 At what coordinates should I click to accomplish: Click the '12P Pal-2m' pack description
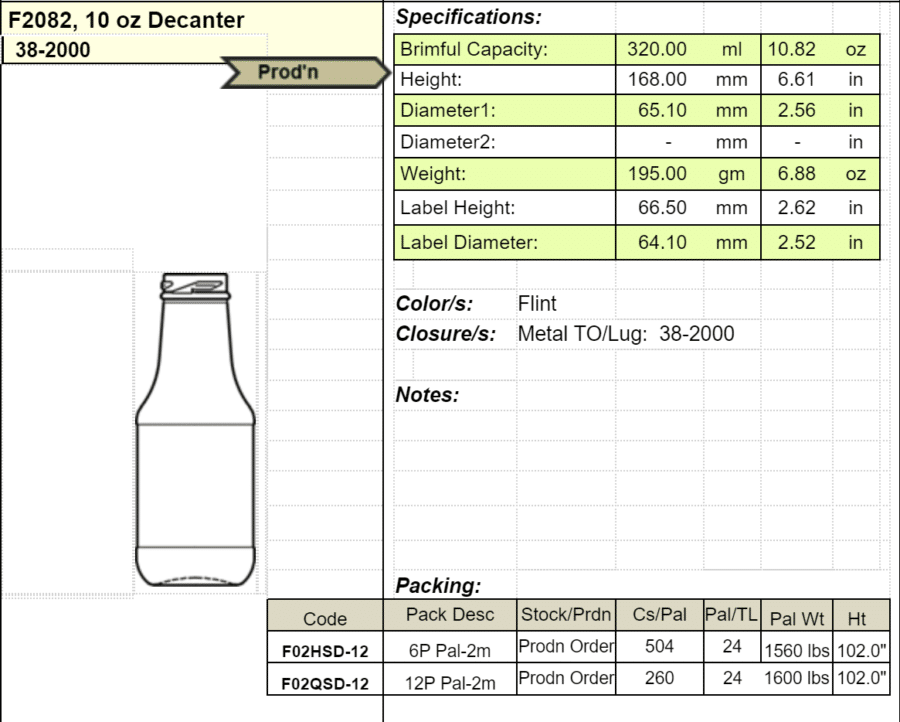point(450,683)
